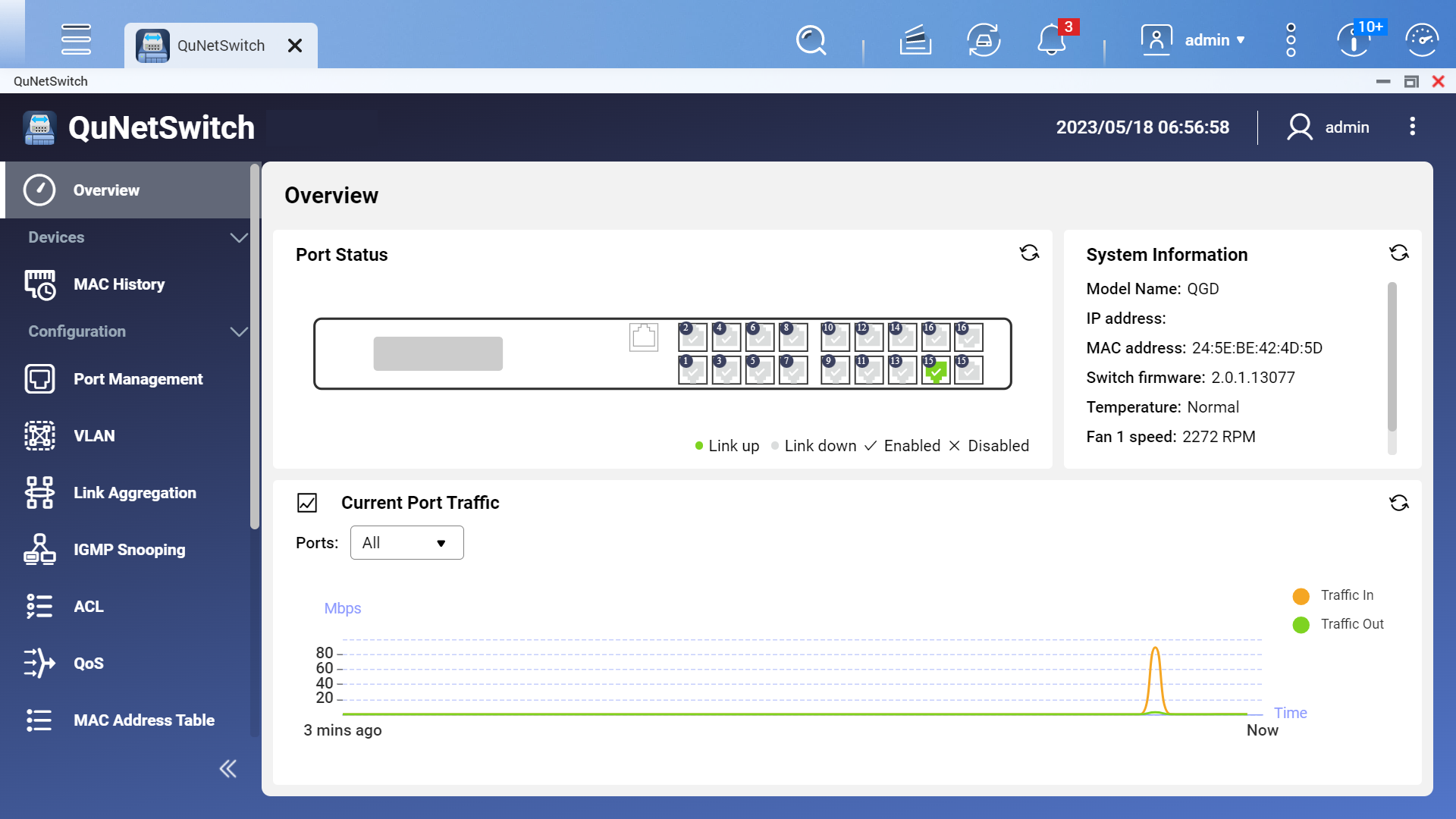This screenshot has height=819, width=1456.
Task: Open the Ports All dropdown
Action: pyautogui.click(x=407, y=543)
